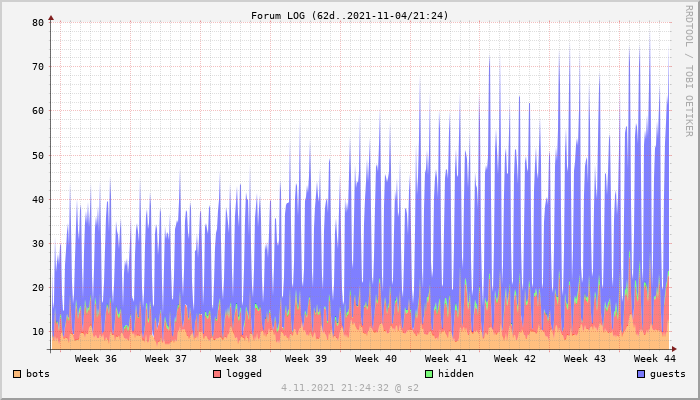Click the Week 40 axis label

(x=376, y=358)
